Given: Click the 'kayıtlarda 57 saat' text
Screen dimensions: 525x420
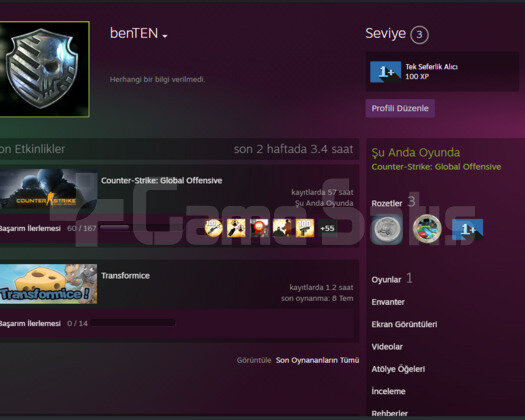Looking at the screenshot, I should tap(322, 192).
